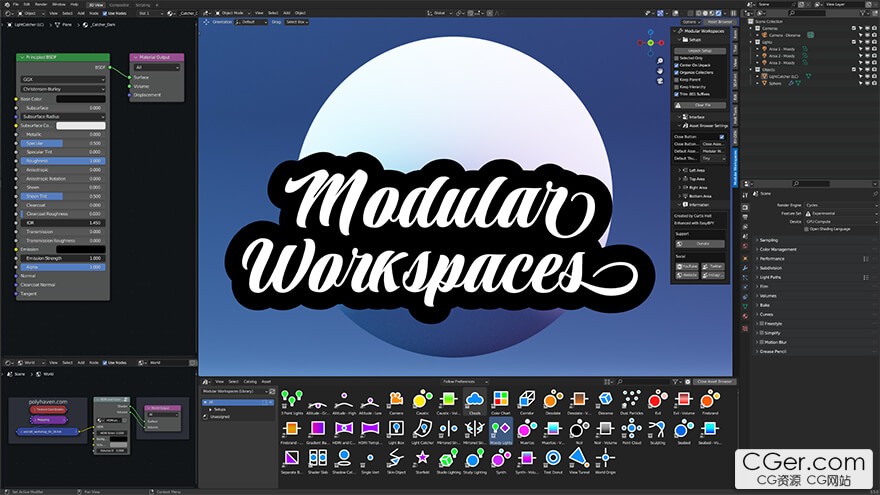Click the YouTube social button

coord(687,267)
